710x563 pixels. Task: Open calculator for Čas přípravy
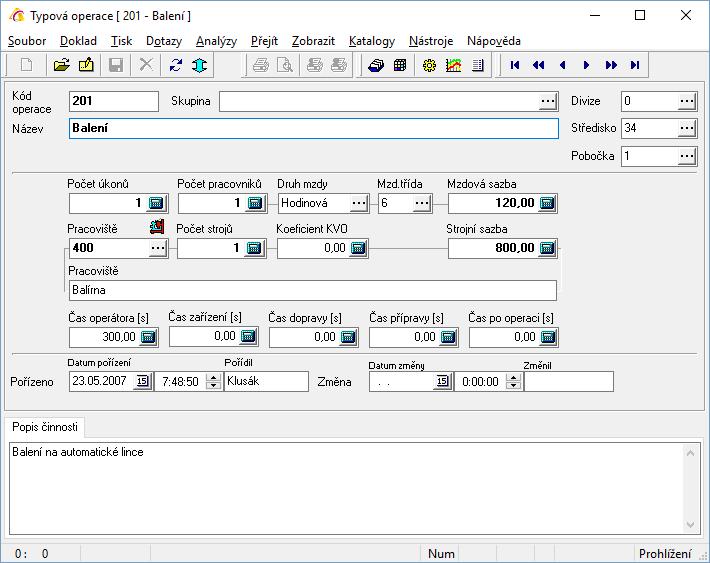[448, 337]
